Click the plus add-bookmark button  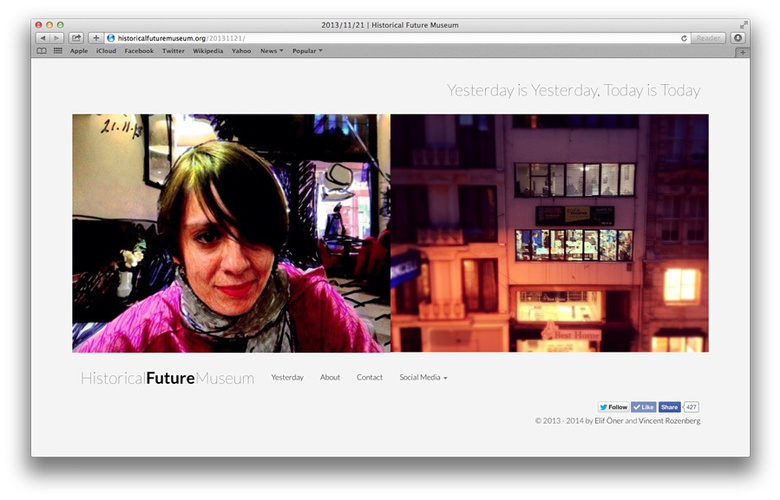click(x=96, y=38)
